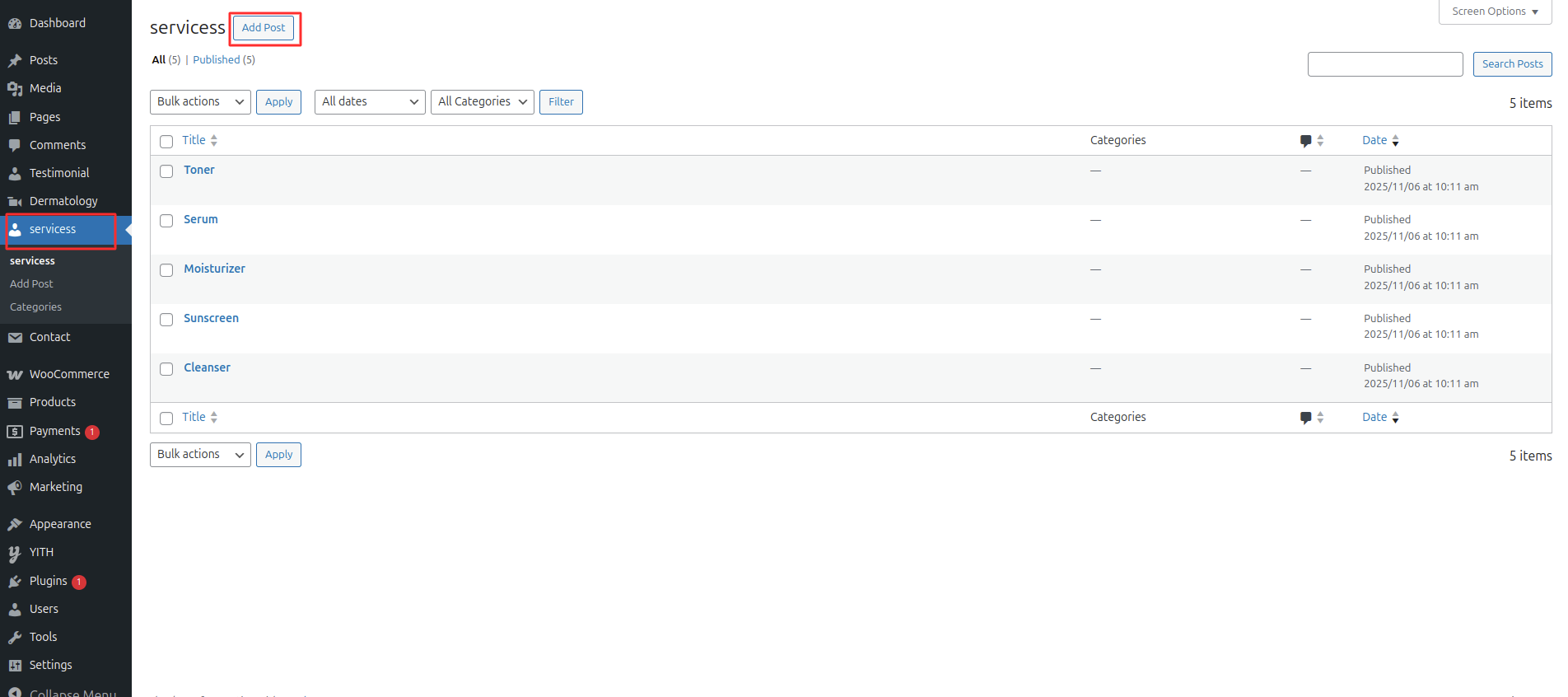Click the Payments dollar icon
Screen dimensions: 1568x697
click(15, 432)
